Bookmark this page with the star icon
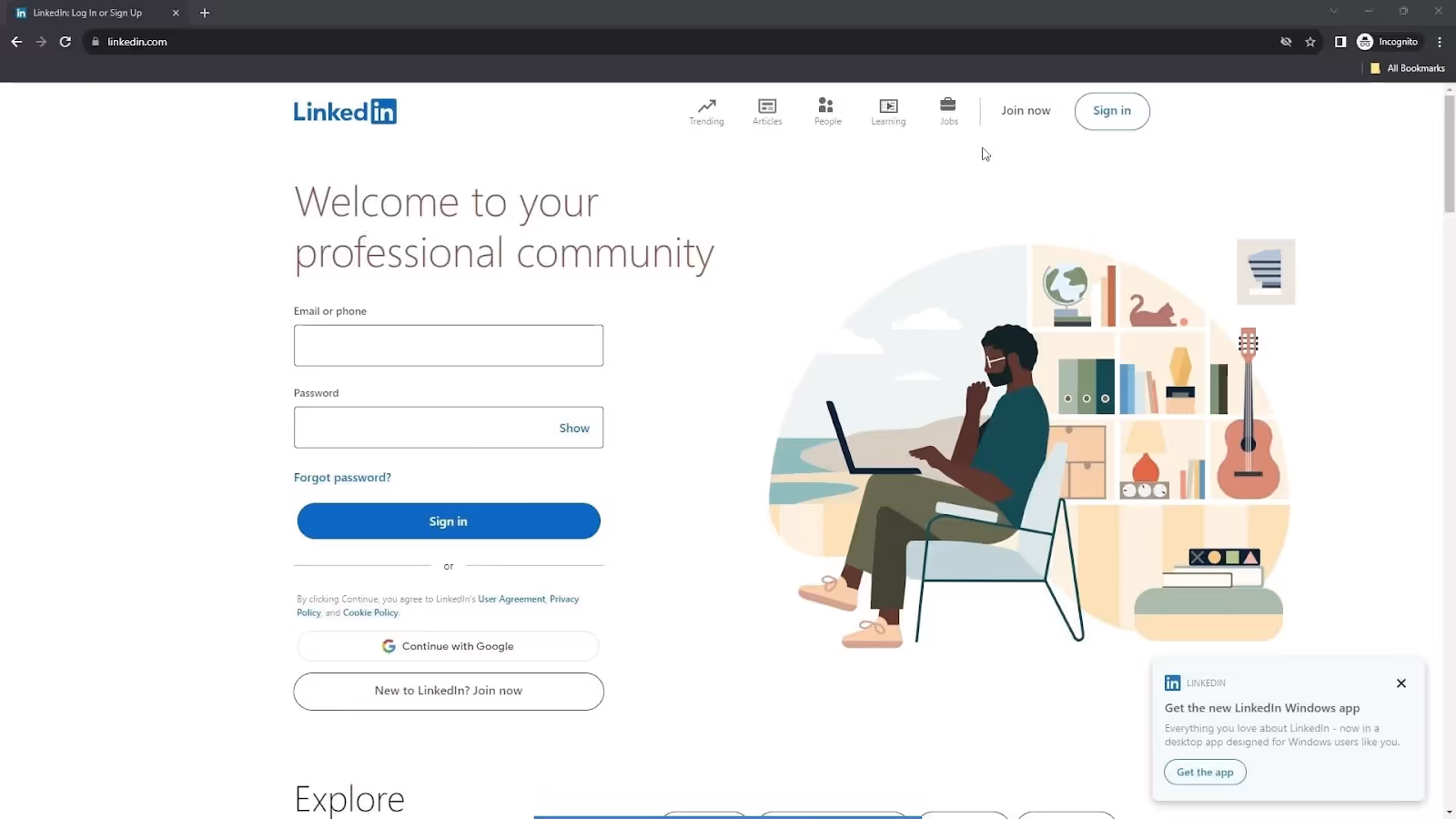The image size is (1456, 819). 1310,42
